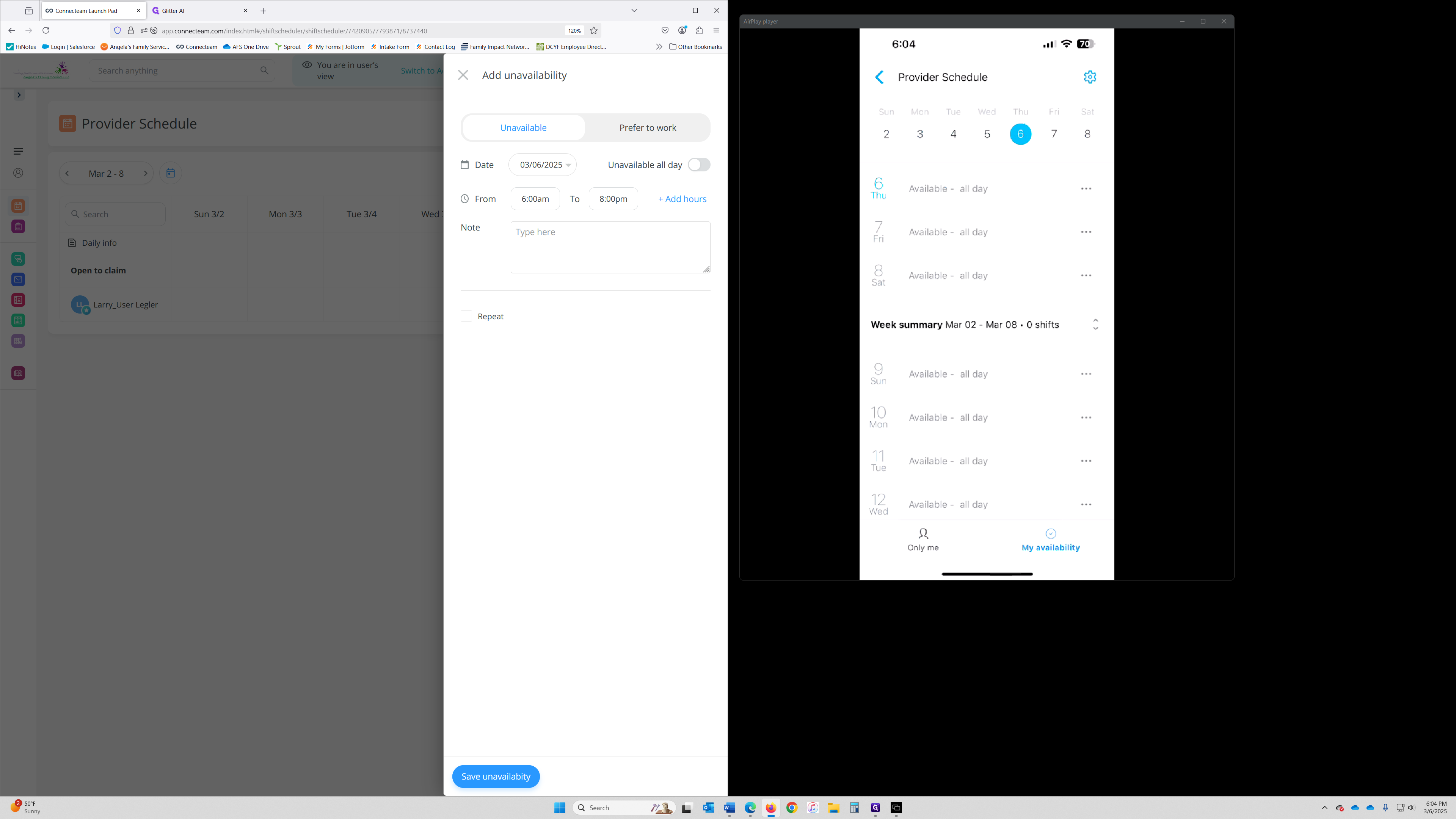Tap the phone back arrow
This screenshot has height=819, width=1456.
click(880, 77)
